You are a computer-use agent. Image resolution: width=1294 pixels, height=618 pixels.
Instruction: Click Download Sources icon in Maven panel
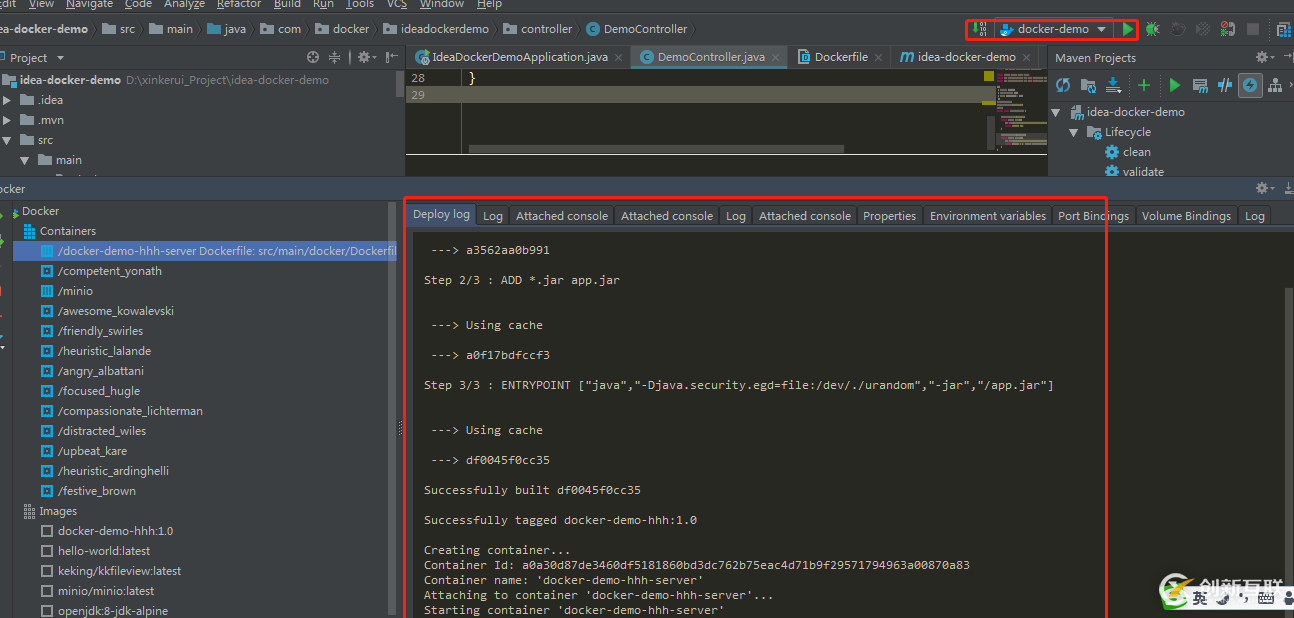[1113, 86]
